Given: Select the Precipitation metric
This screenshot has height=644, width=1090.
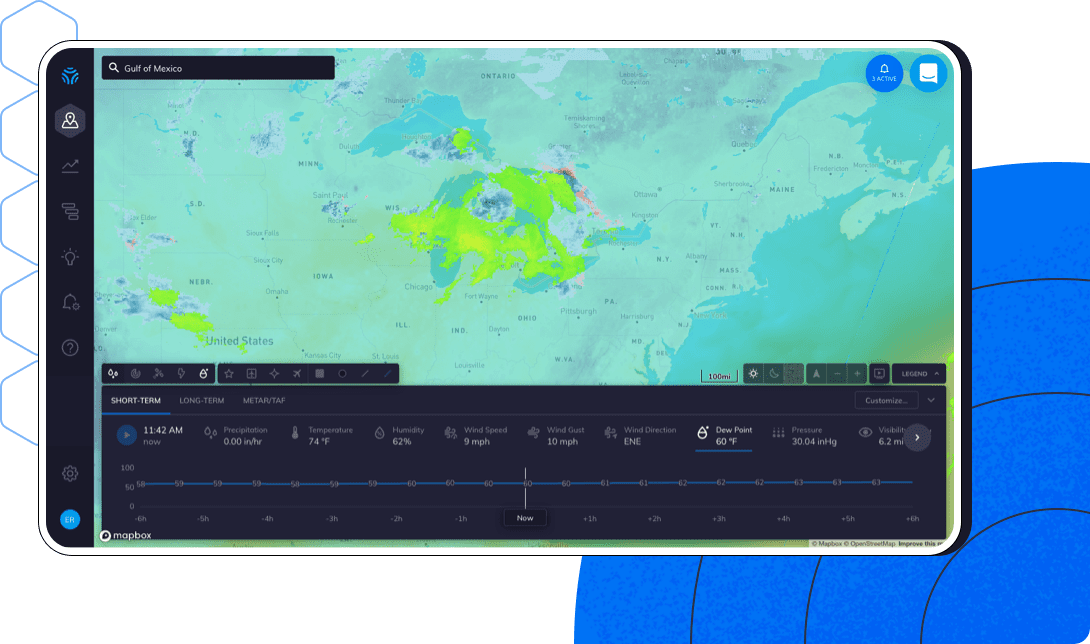Looking at the screenshot, I should [x=236, y=435].
